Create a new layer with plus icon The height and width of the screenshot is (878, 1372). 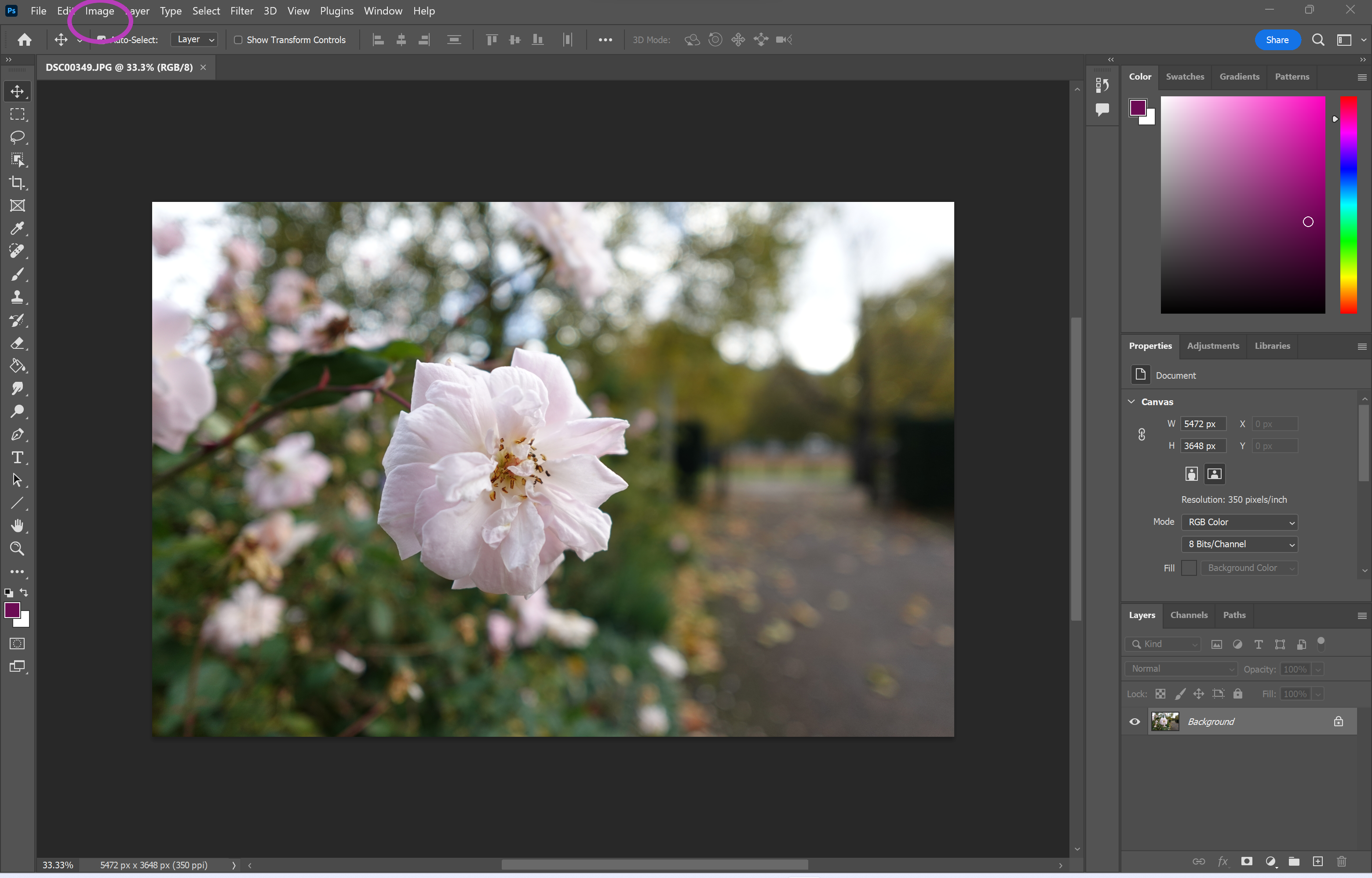click(1317, 861)
